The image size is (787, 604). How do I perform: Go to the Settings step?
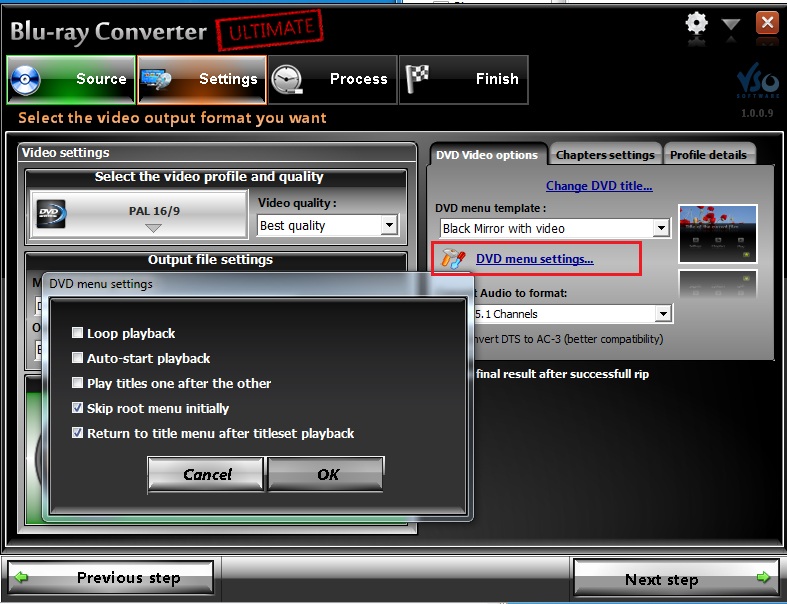point(202,80)
